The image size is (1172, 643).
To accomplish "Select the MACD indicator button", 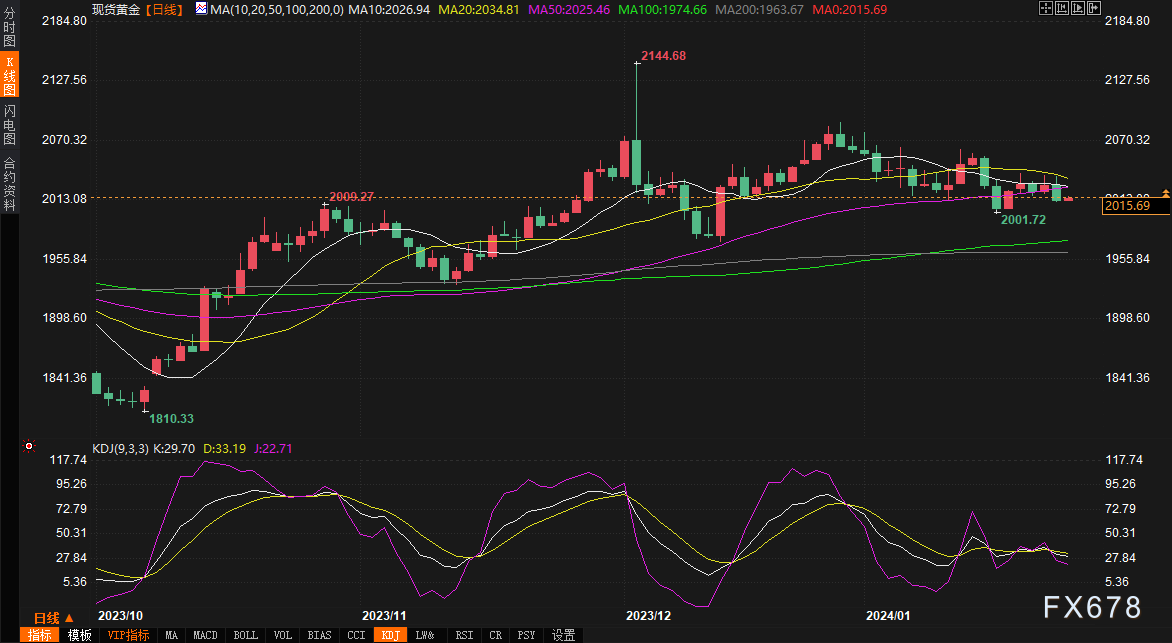I will coord(205,635).
